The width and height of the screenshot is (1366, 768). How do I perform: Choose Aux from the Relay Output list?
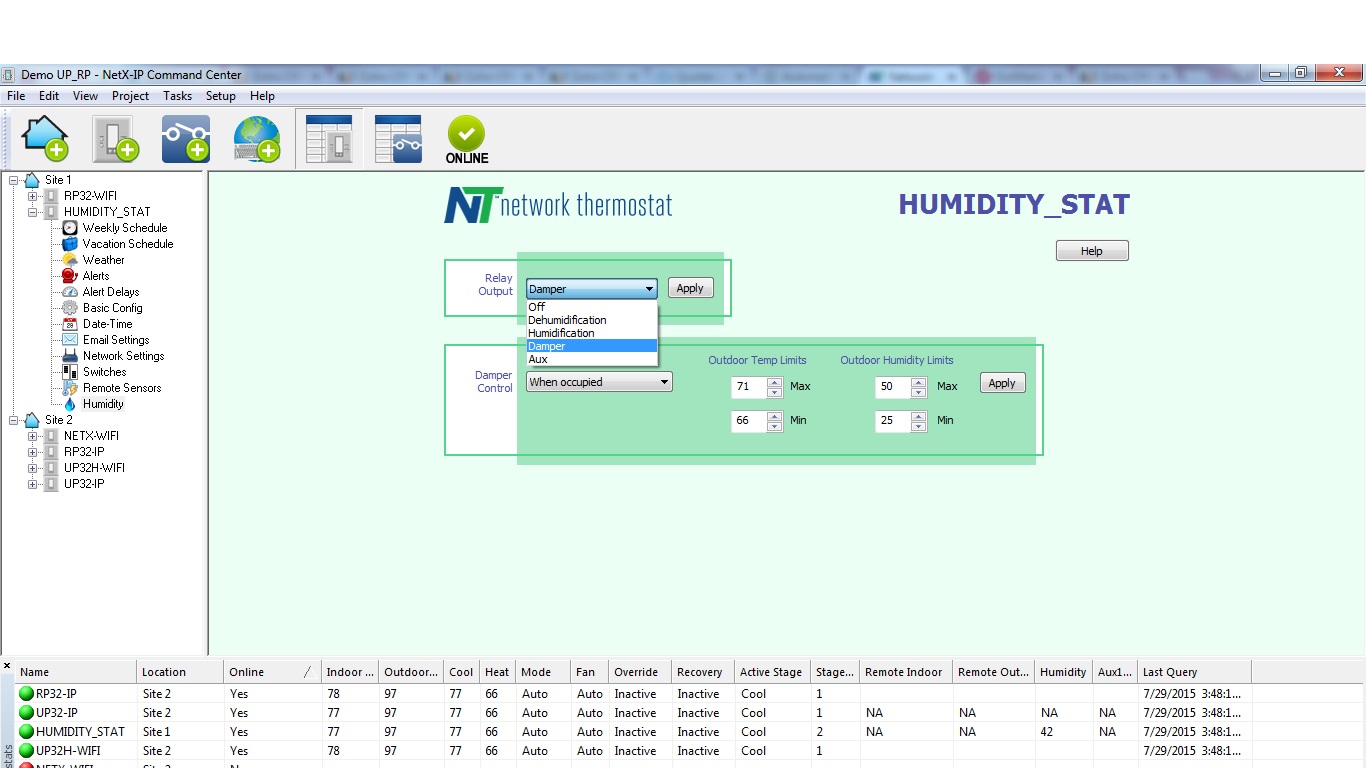tap(592, 359)
